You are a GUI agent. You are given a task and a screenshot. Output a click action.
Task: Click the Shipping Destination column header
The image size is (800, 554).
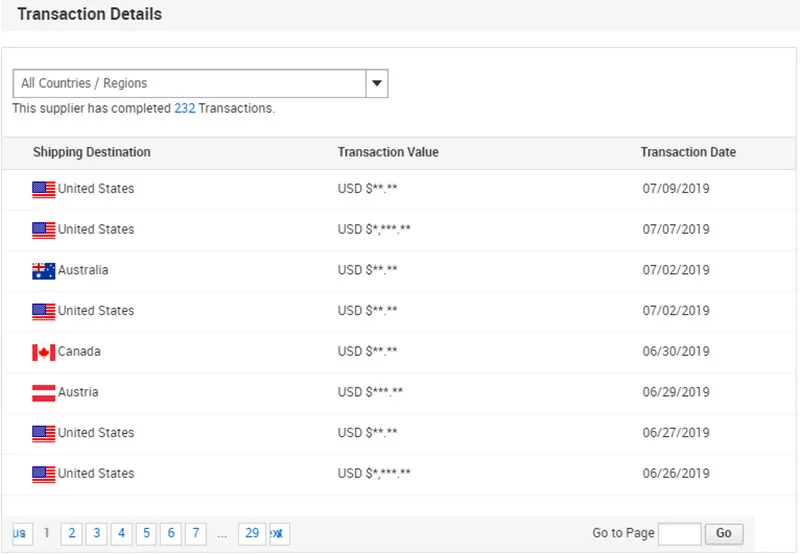point(92,153)
